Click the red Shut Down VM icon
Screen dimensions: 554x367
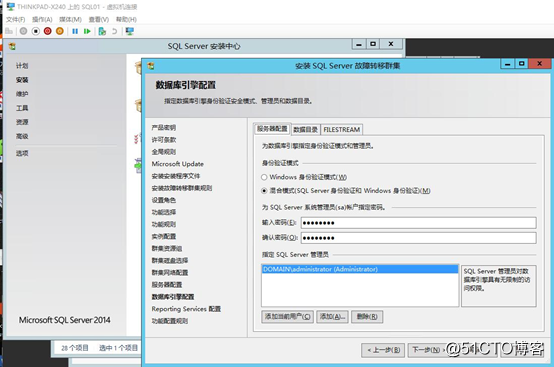tap(48, 31)
